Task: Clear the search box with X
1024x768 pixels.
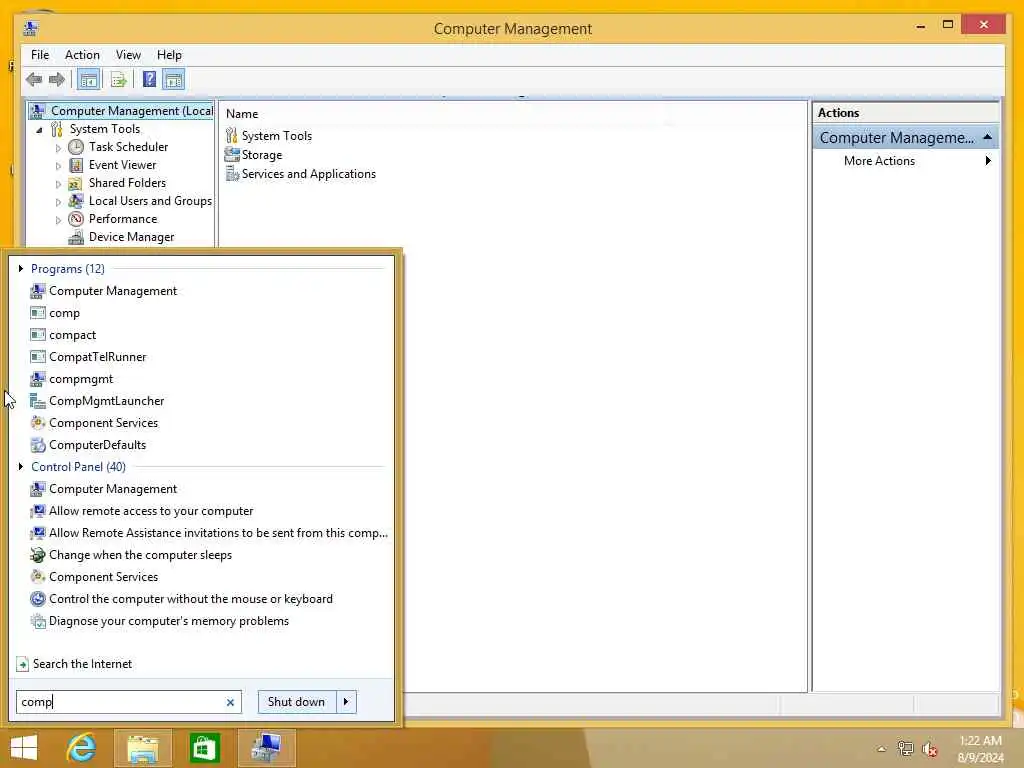Action: tap(230, 703)
